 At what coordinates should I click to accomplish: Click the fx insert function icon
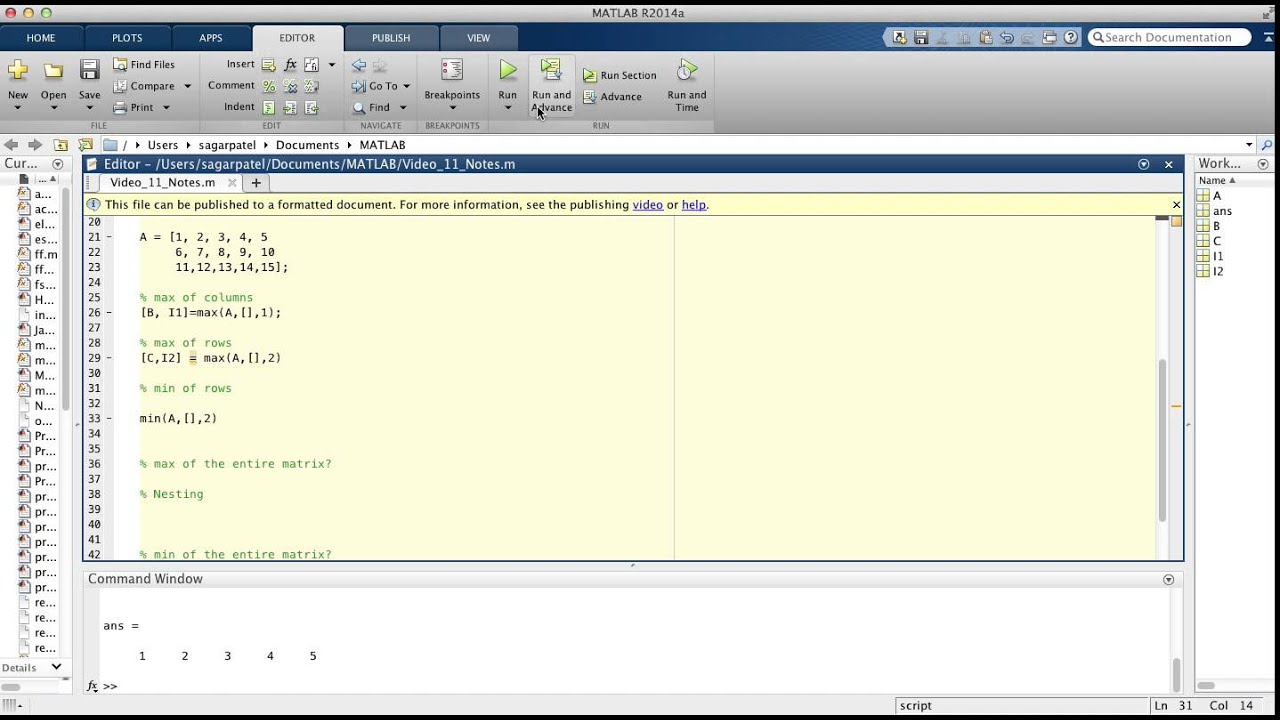(290, 64)
